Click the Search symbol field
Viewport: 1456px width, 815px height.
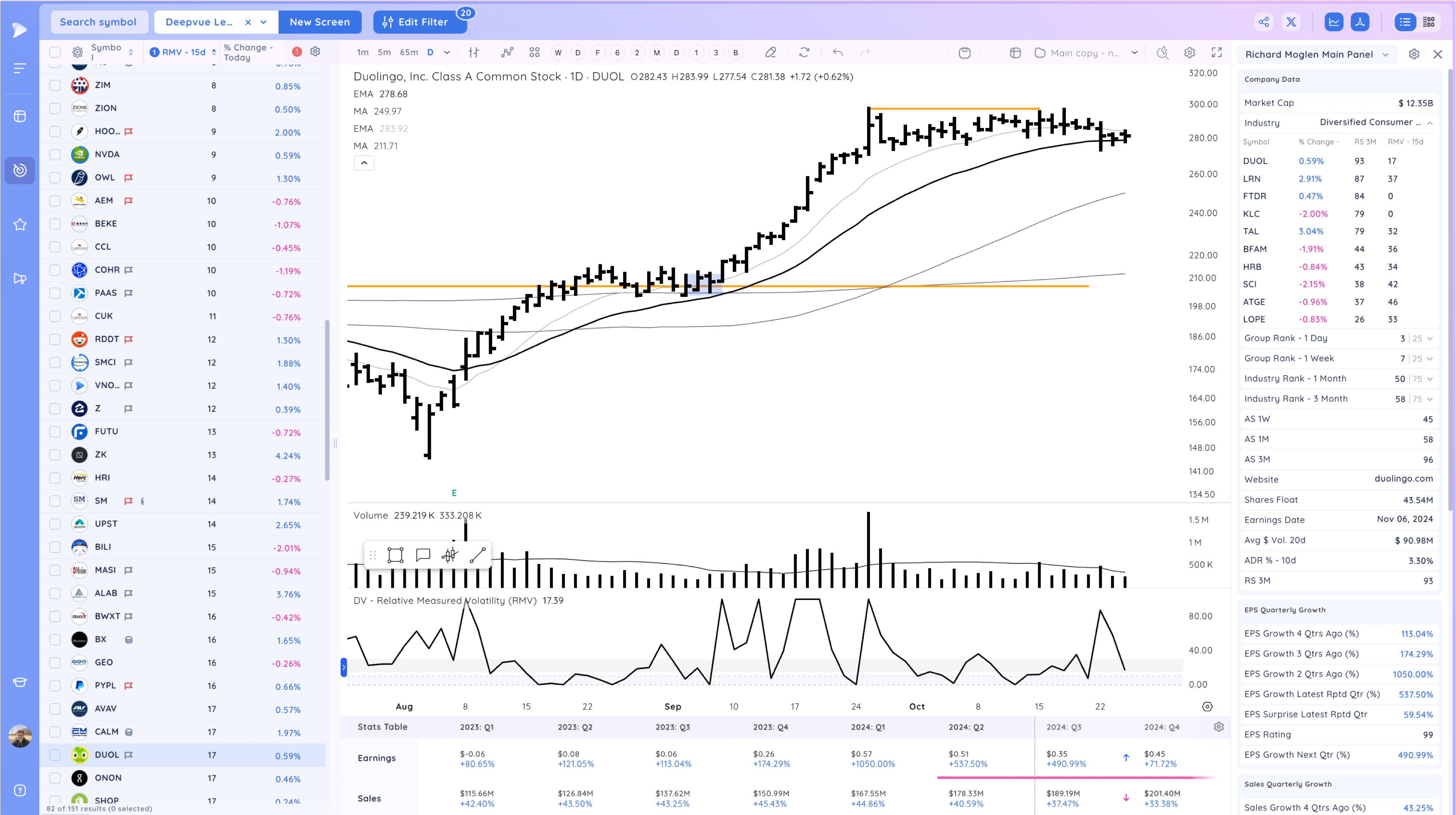pyautogui.click(x=98, y=22)
